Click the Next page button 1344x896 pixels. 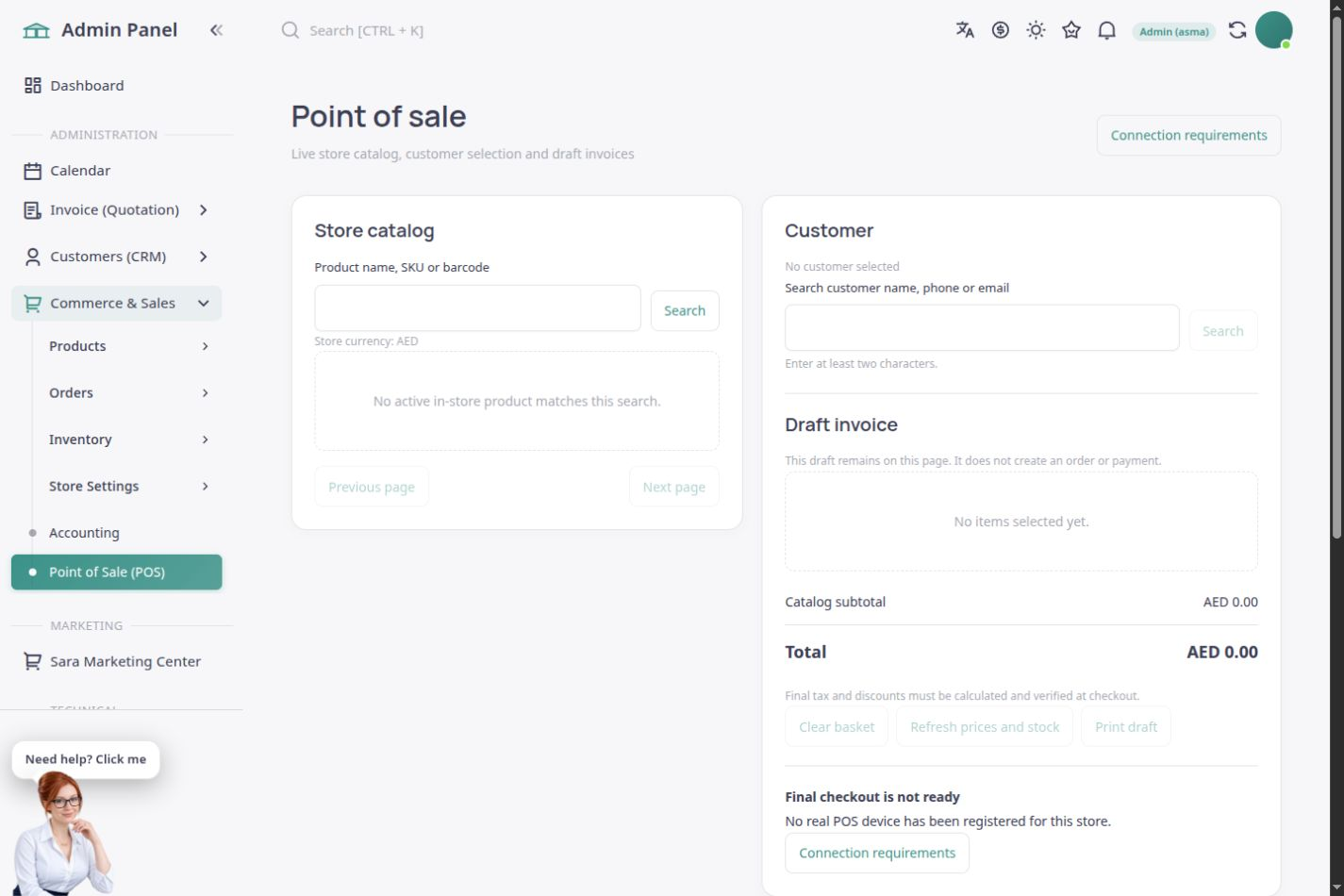674,487
